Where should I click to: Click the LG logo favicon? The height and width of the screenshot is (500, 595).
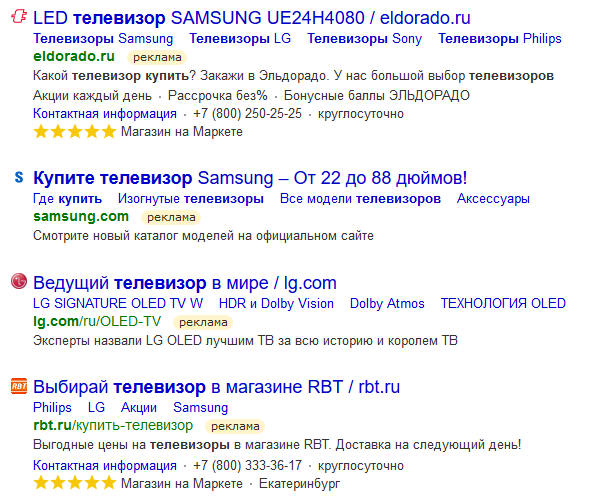pos(19,281)
